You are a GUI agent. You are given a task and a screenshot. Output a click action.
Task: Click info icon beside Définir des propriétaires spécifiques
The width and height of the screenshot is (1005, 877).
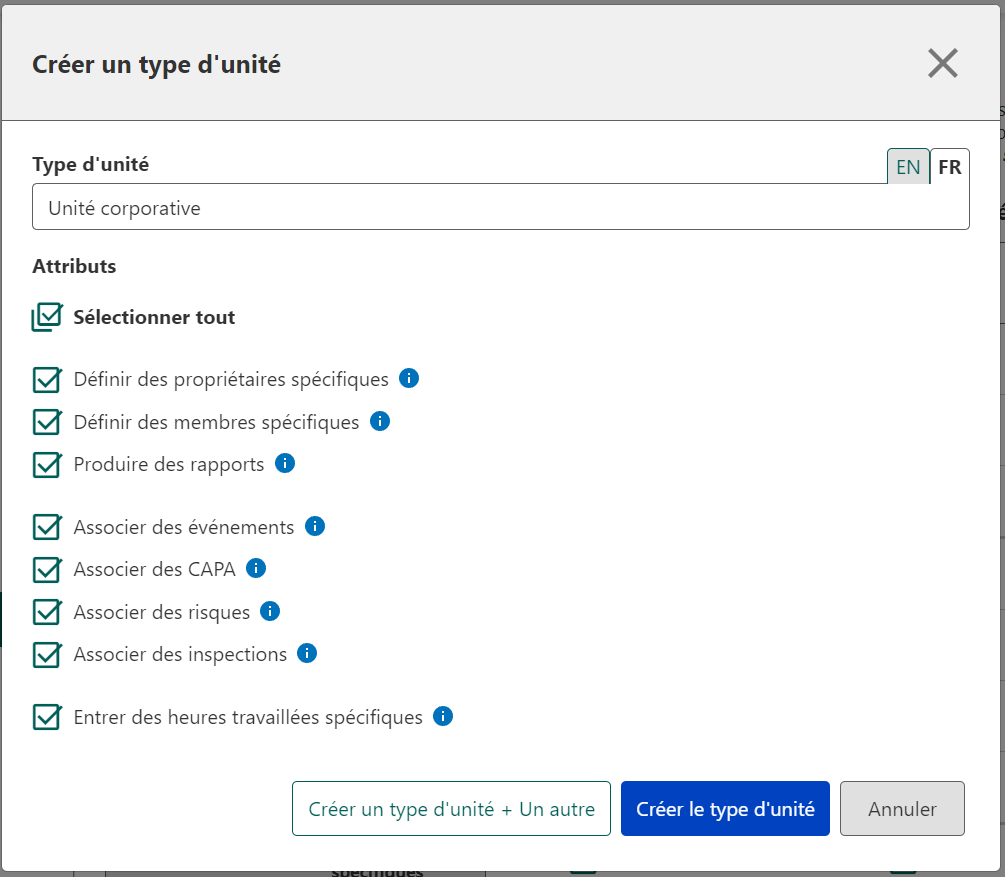click(408, 379)
